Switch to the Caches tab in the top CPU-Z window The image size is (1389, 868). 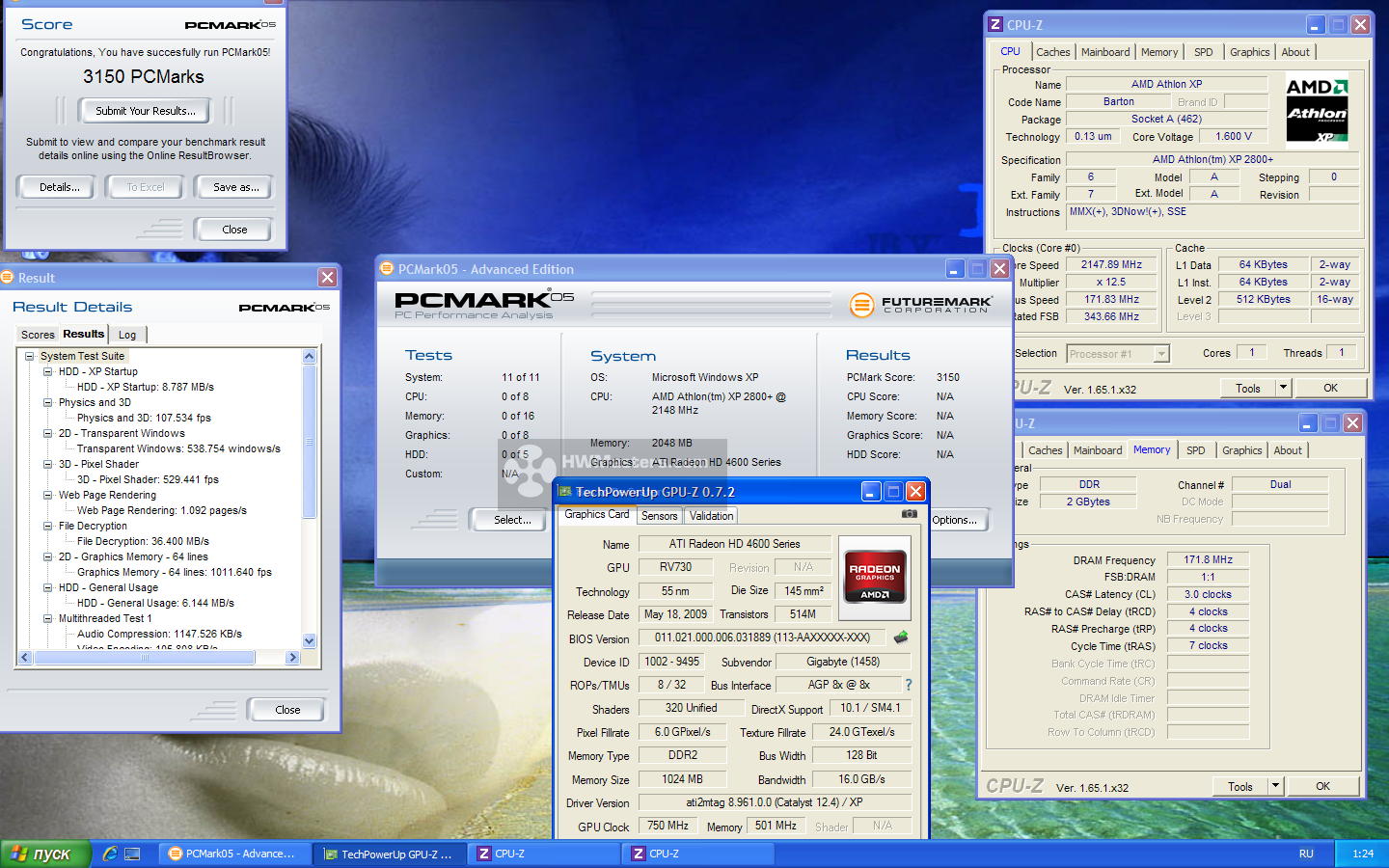[x=1052, y=52]
